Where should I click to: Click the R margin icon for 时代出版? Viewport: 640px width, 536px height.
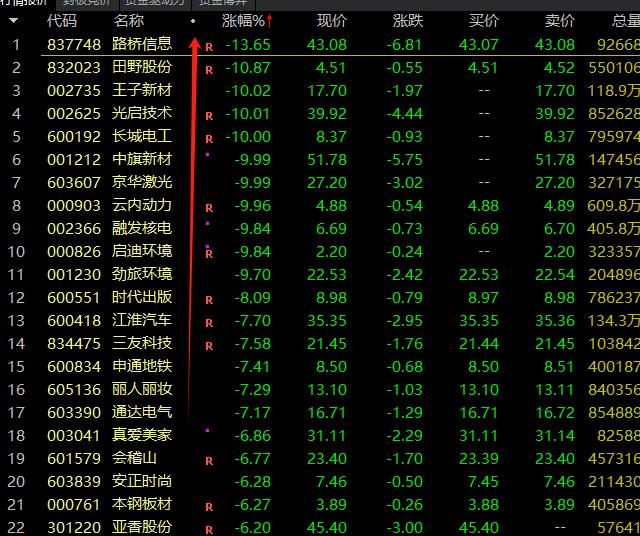209,300
